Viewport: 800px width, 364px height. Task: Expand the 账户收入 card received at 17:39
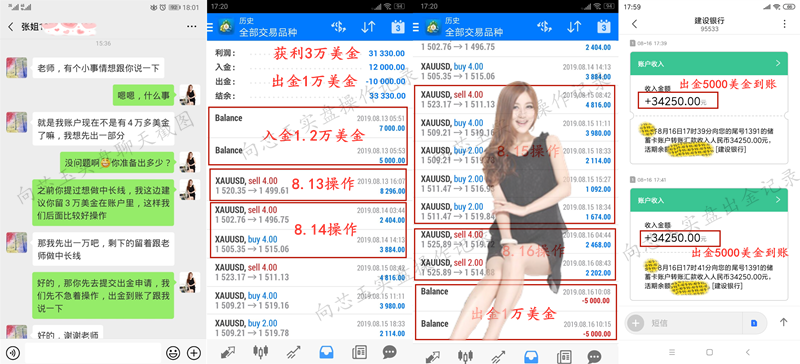coord(708,64)
